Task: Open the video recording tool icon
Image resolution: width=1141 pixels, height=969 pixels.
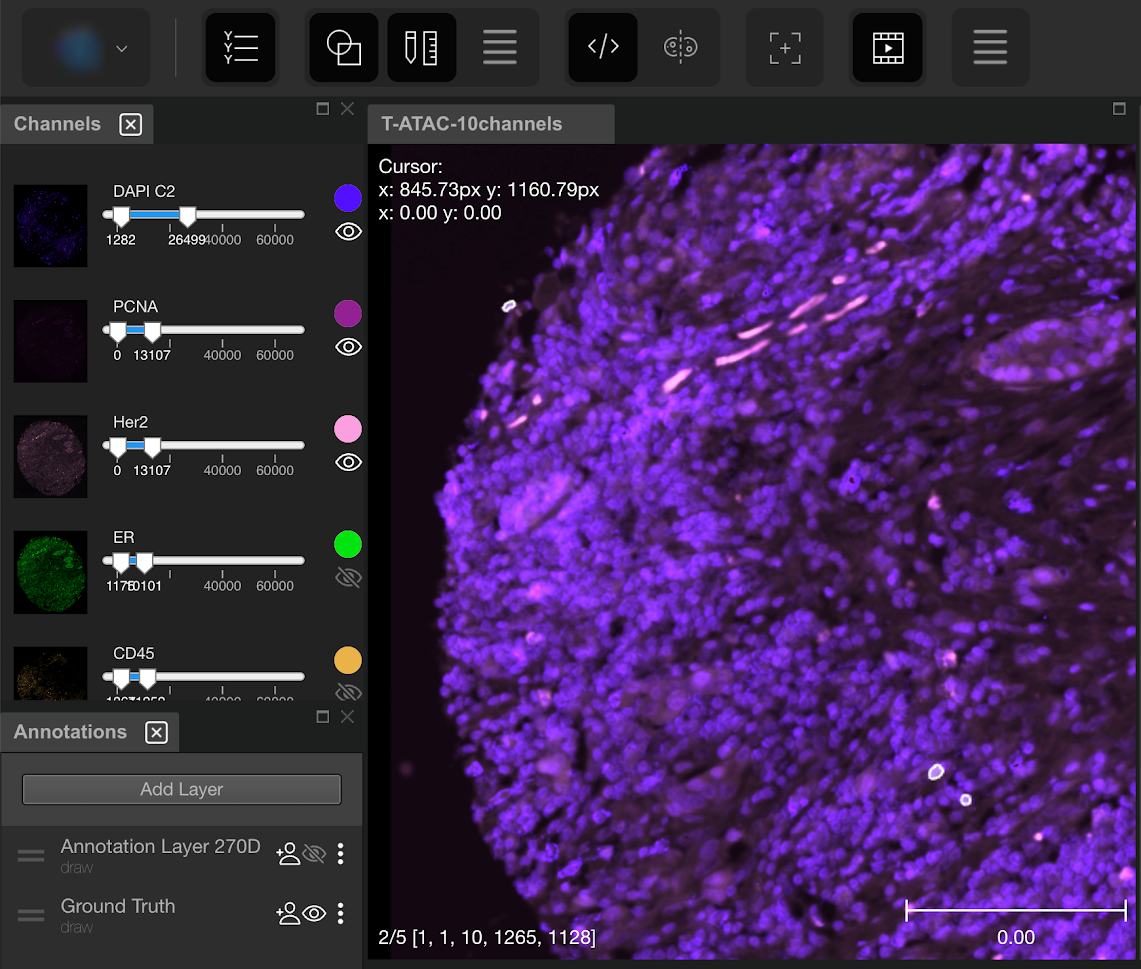Action: pyautogui.click(x=887, y=47)
